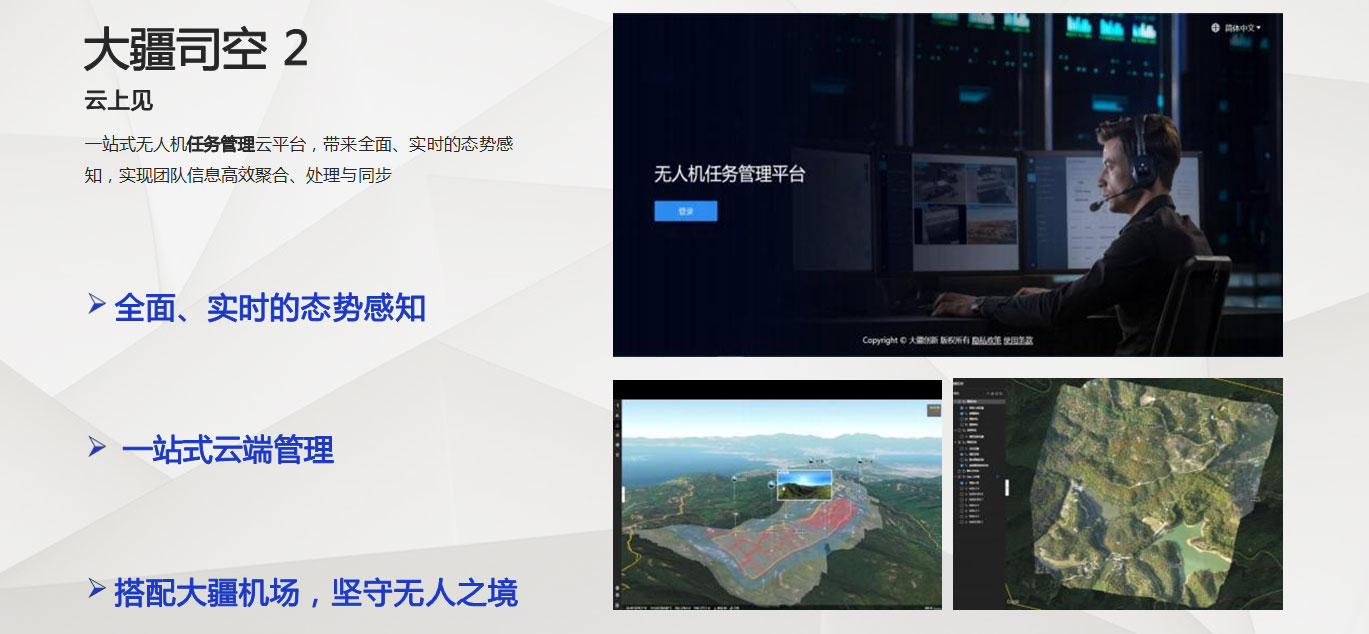Open the 使用条款 terms of use link

click(x=1018, y=340)
